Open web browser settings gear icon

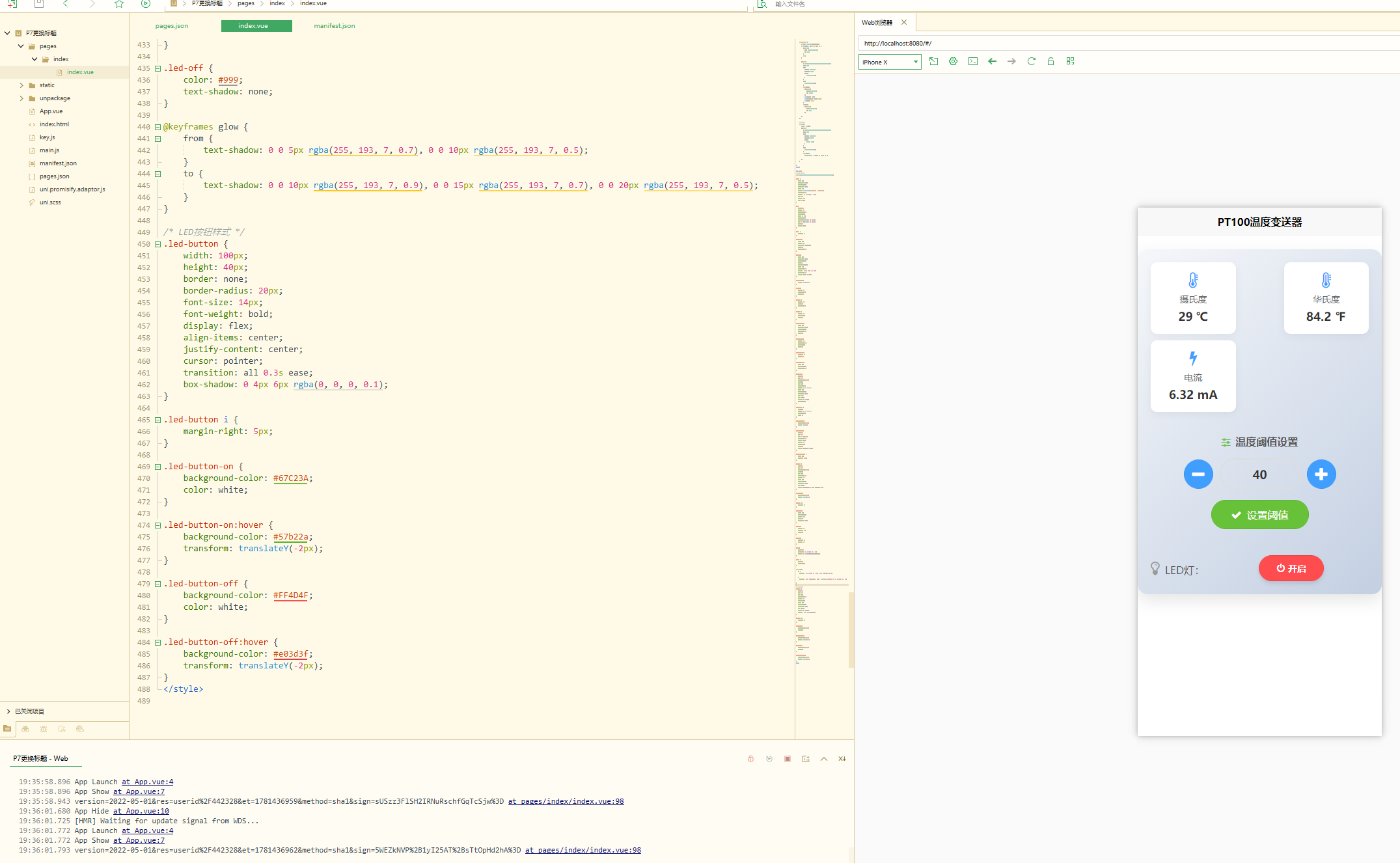[x=953, y=61]
